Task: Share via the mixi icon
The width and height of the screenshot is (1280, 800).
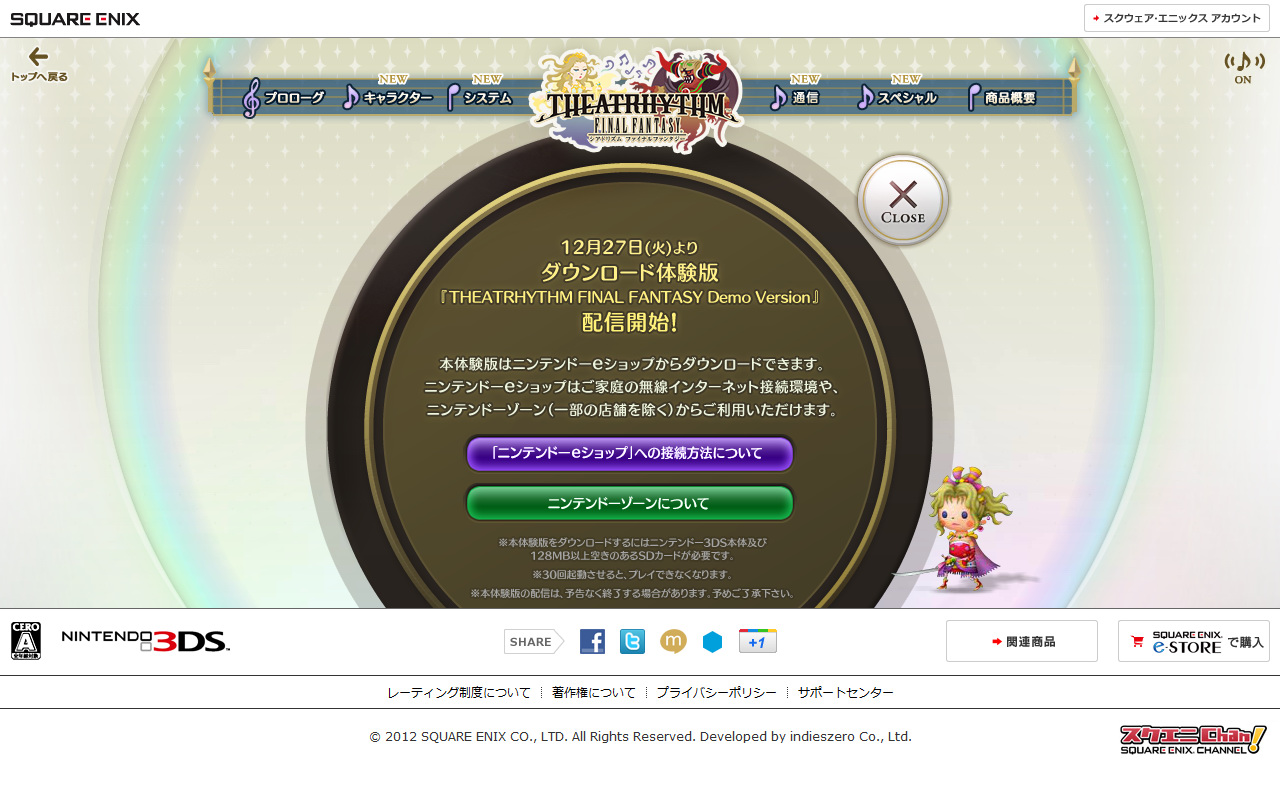Action: pos(673,642)
